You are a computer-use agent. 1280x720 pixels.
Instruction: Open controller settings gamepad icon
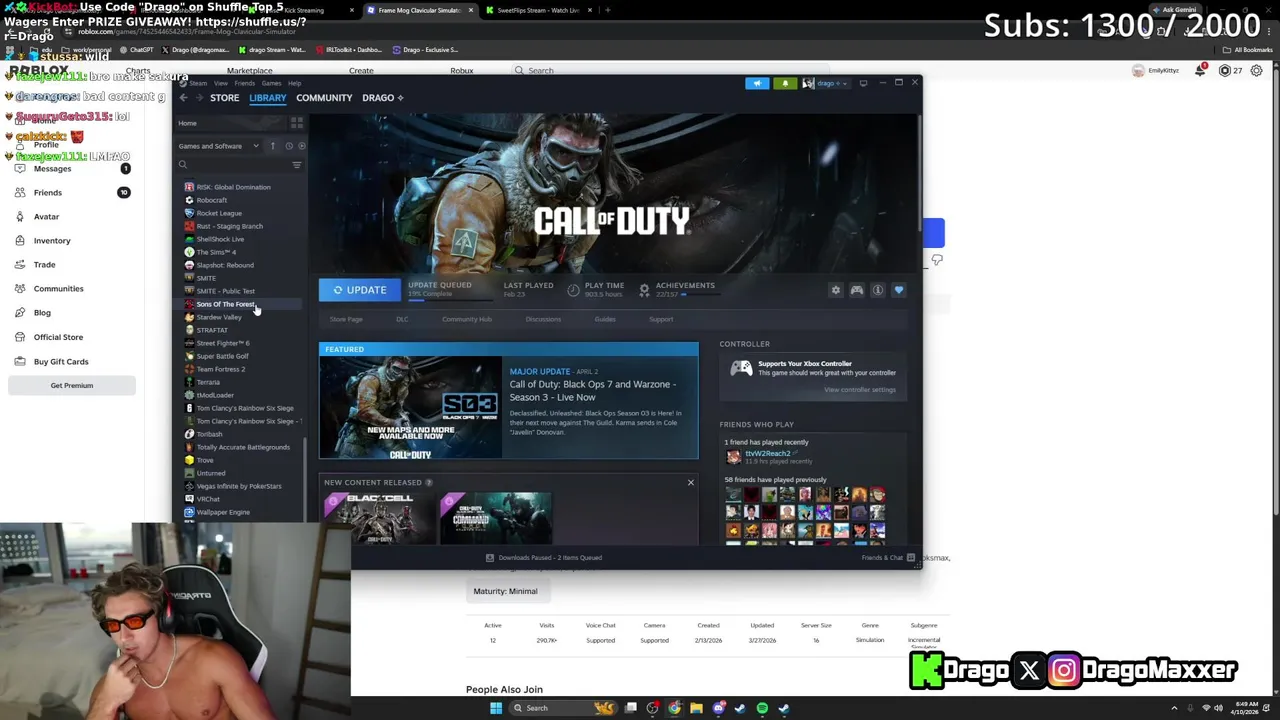pos(857,290)
